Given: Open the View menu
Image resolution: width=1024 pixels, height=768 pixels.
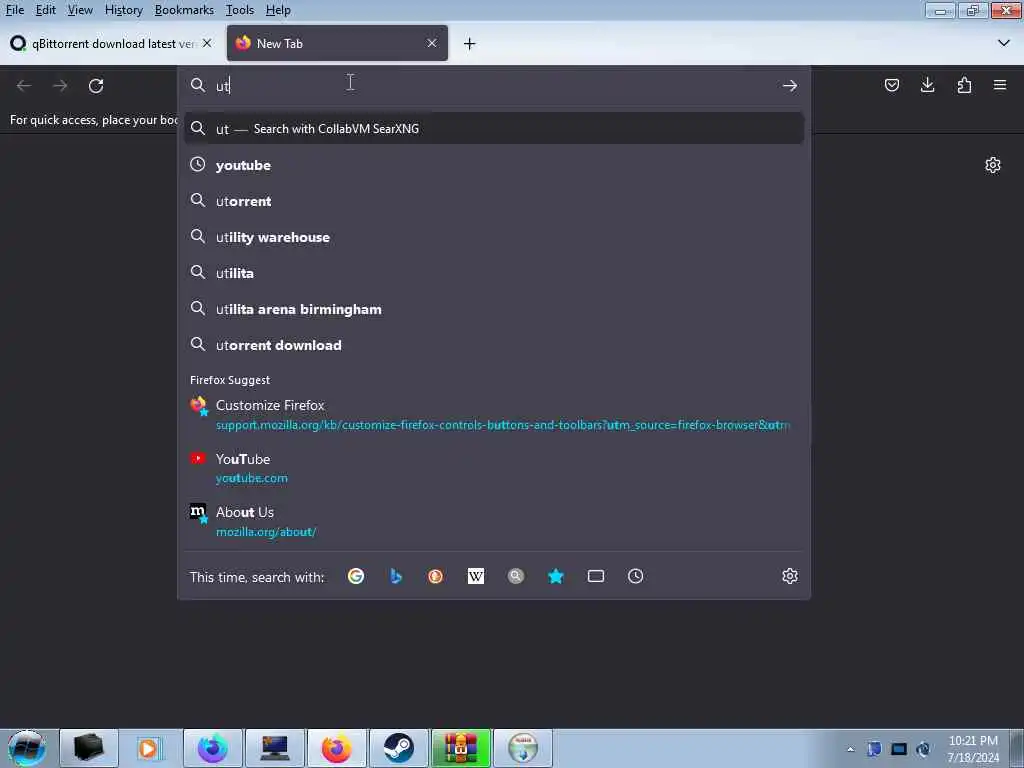Looking at the screenshot, I should [80, 10].
